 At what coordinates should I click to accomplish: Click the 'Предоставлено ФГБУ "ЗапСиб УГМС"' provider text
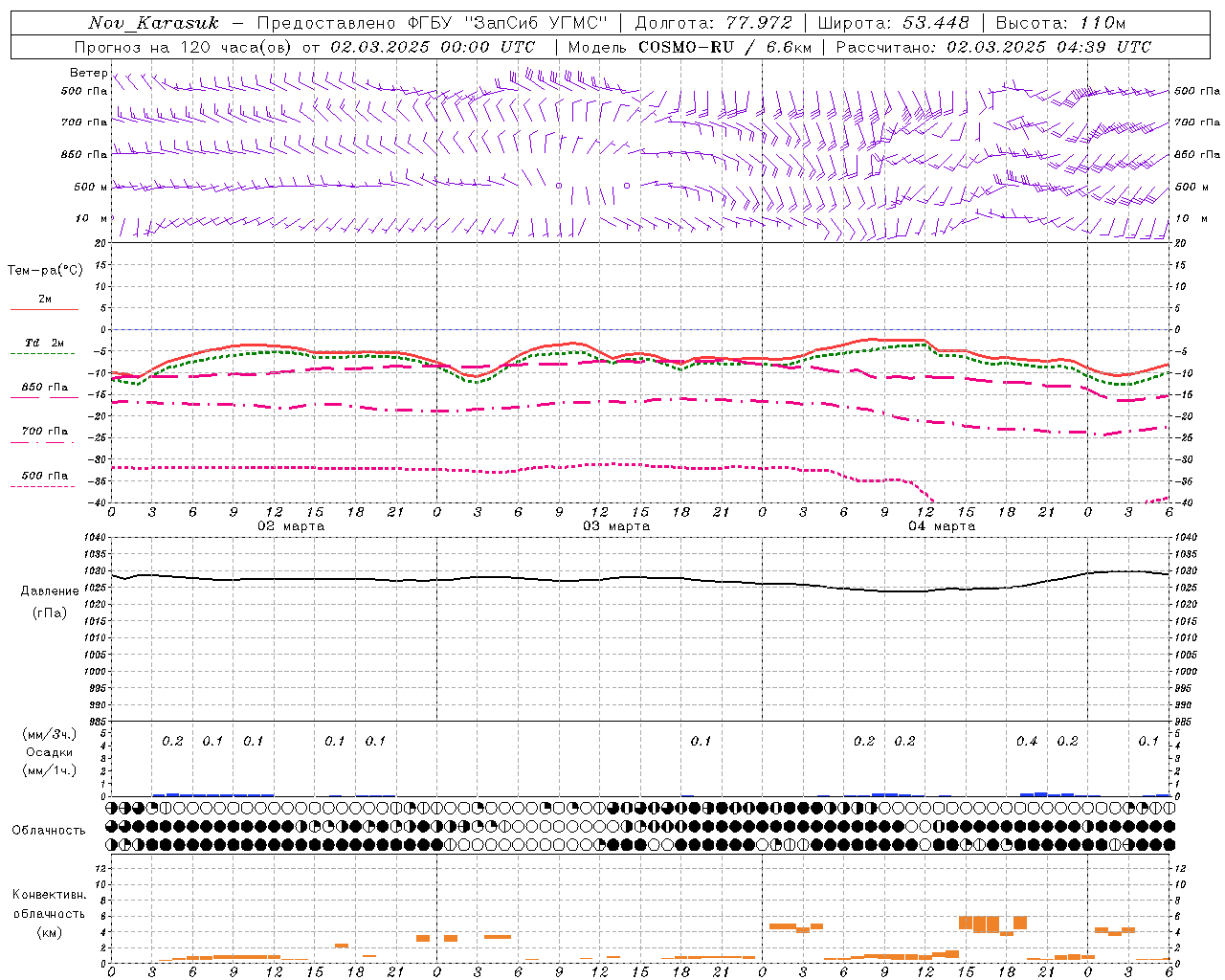(433, 23)
